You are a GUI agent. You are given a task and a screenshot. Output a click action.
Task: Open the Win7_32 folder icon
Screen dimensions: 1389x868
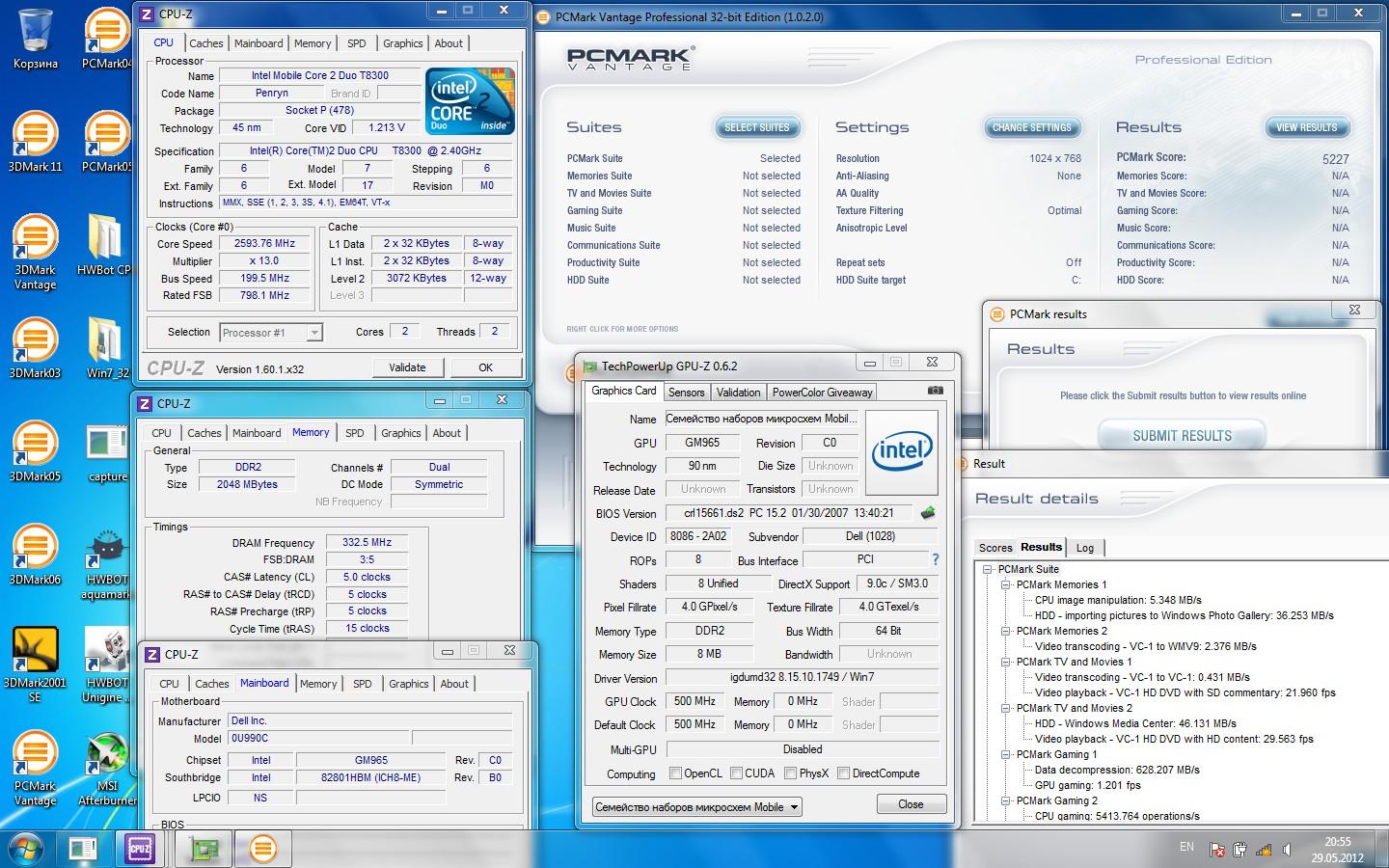pos(106,348)
